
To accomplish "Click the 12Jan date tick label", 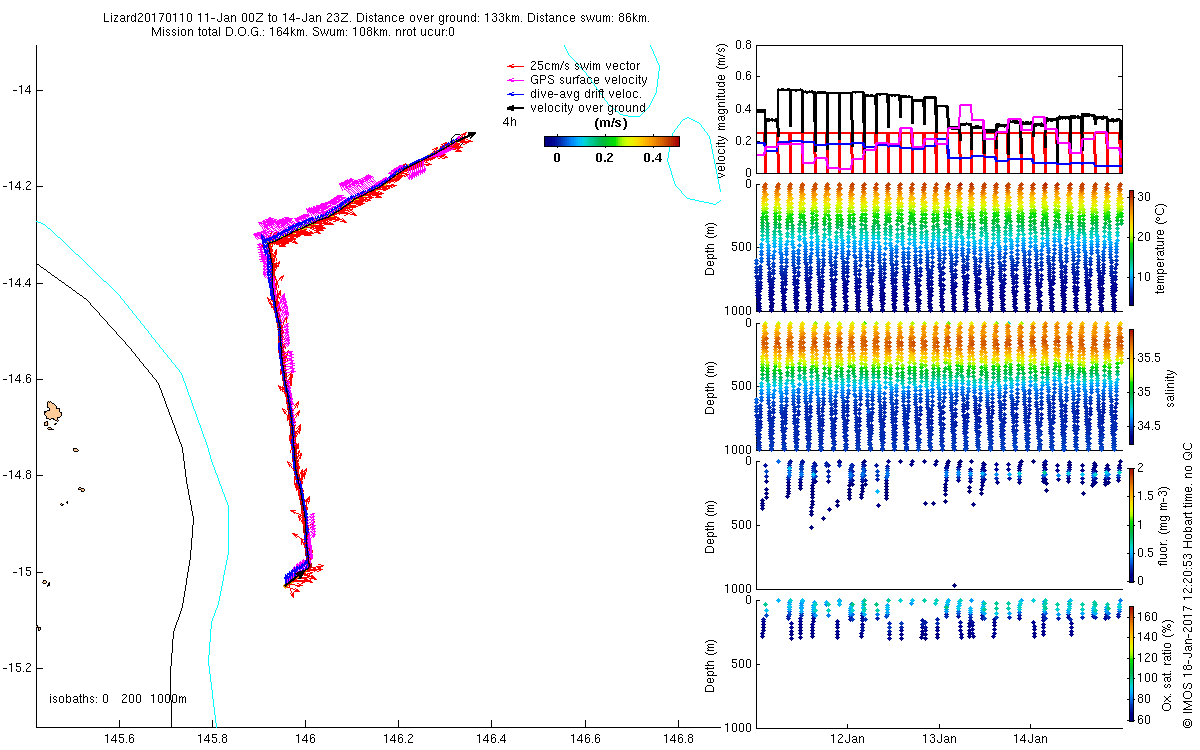I will [x=848, y=739].
